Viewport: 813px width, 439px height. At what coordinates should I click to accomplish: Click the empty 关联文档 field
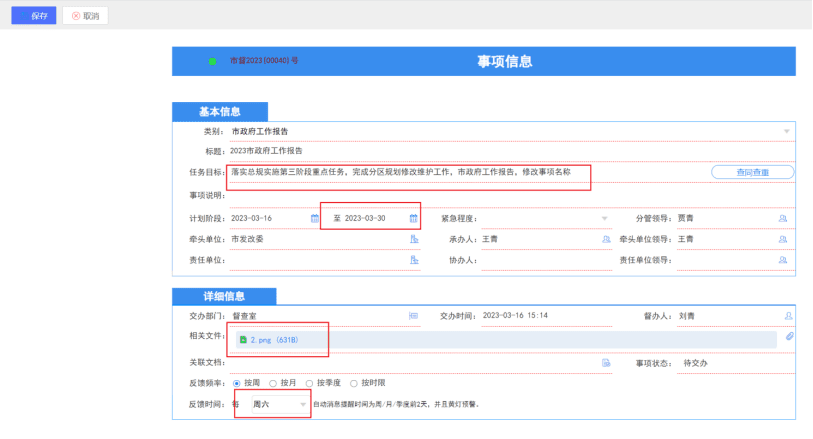[415, 363]
